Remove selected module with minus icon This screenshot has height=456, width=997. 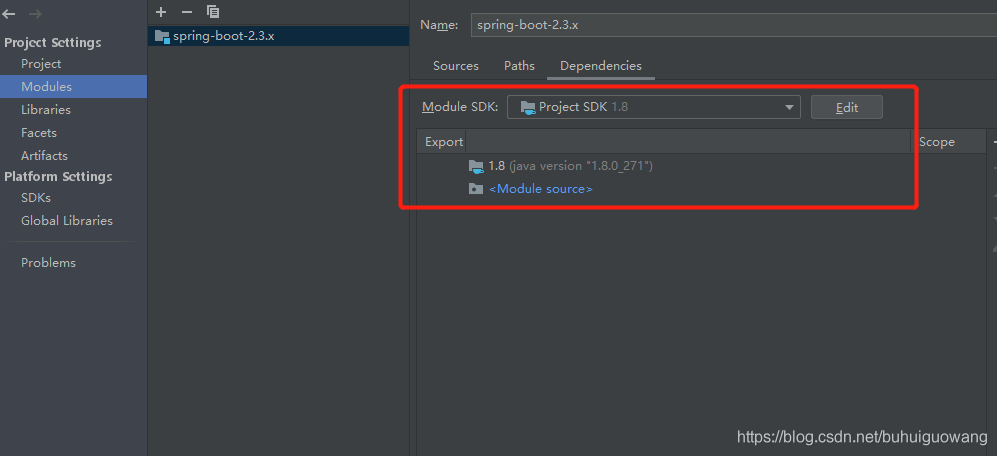186,11
